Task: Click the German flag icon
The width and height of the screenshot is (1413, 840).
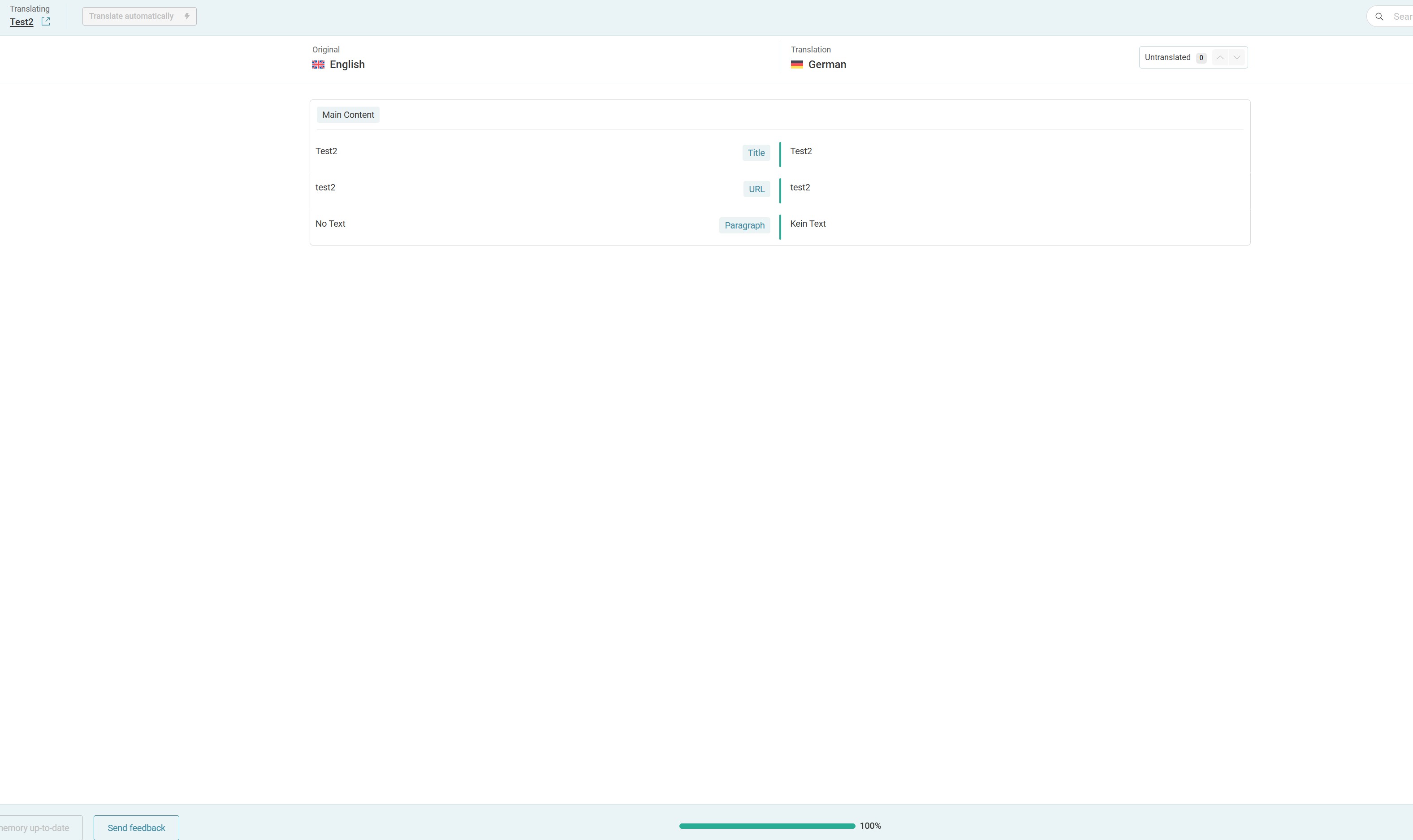Action: [796, 65]
